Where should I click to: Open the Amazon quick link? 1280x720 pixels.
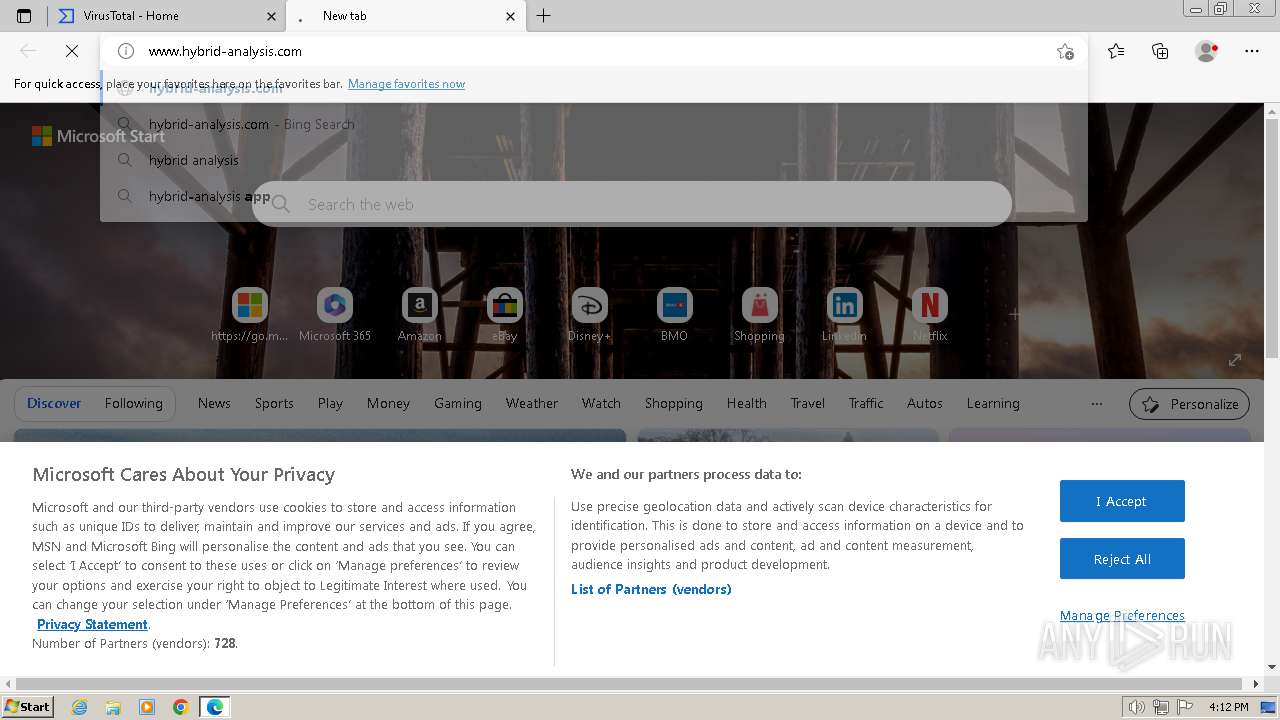420,315
